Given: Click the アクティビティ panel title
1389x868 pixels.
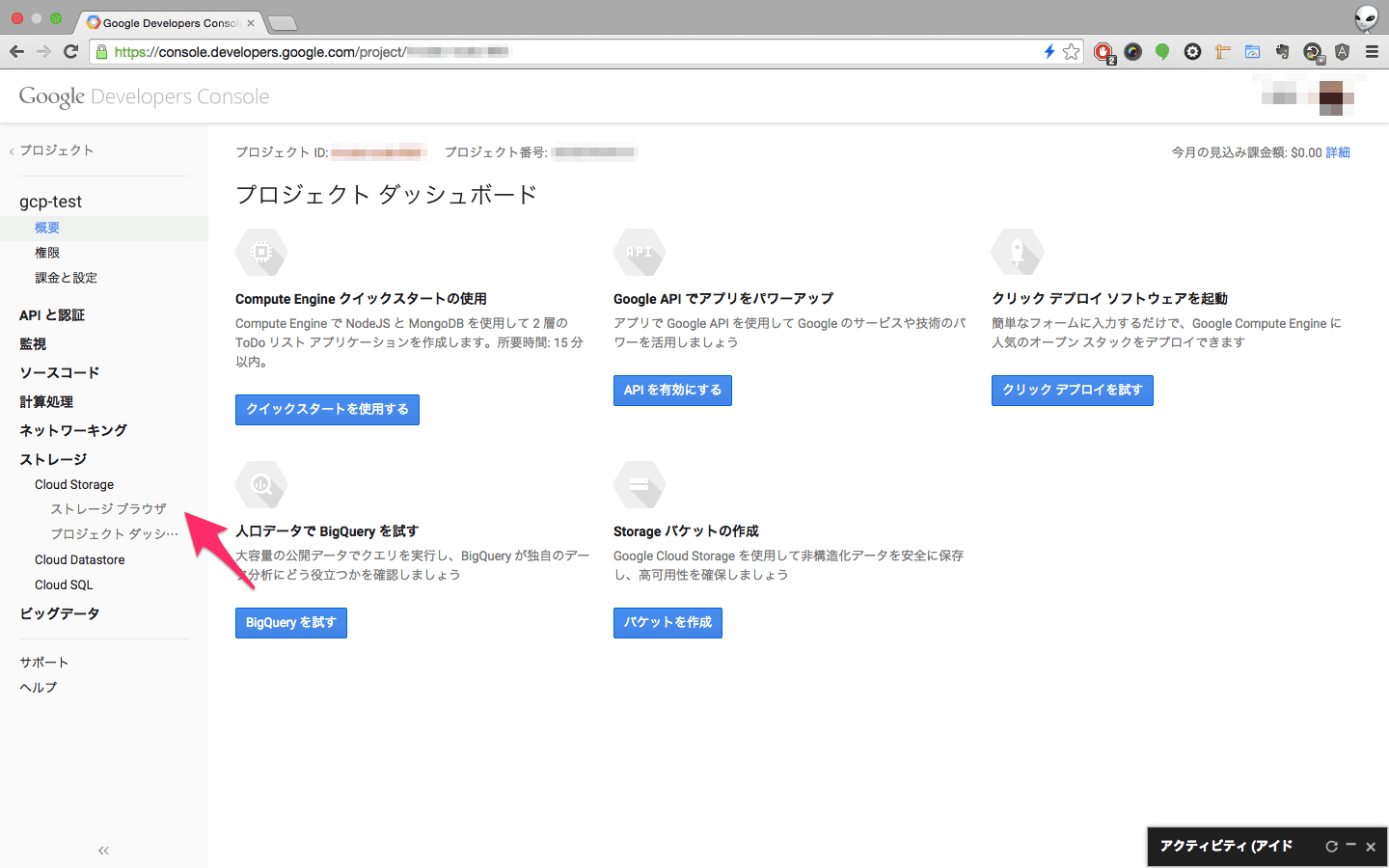Looking at the screenshot, I should pos(1226,846).
